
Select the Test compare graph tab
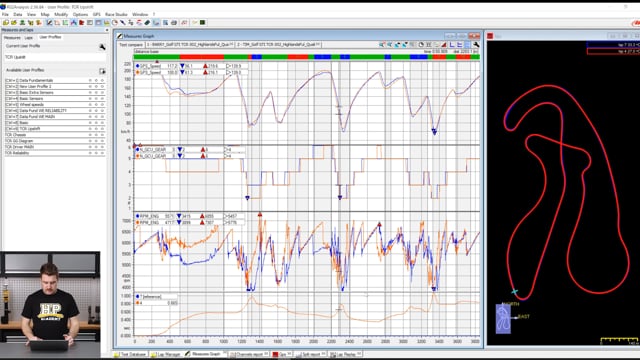click(x=131, y=44)
